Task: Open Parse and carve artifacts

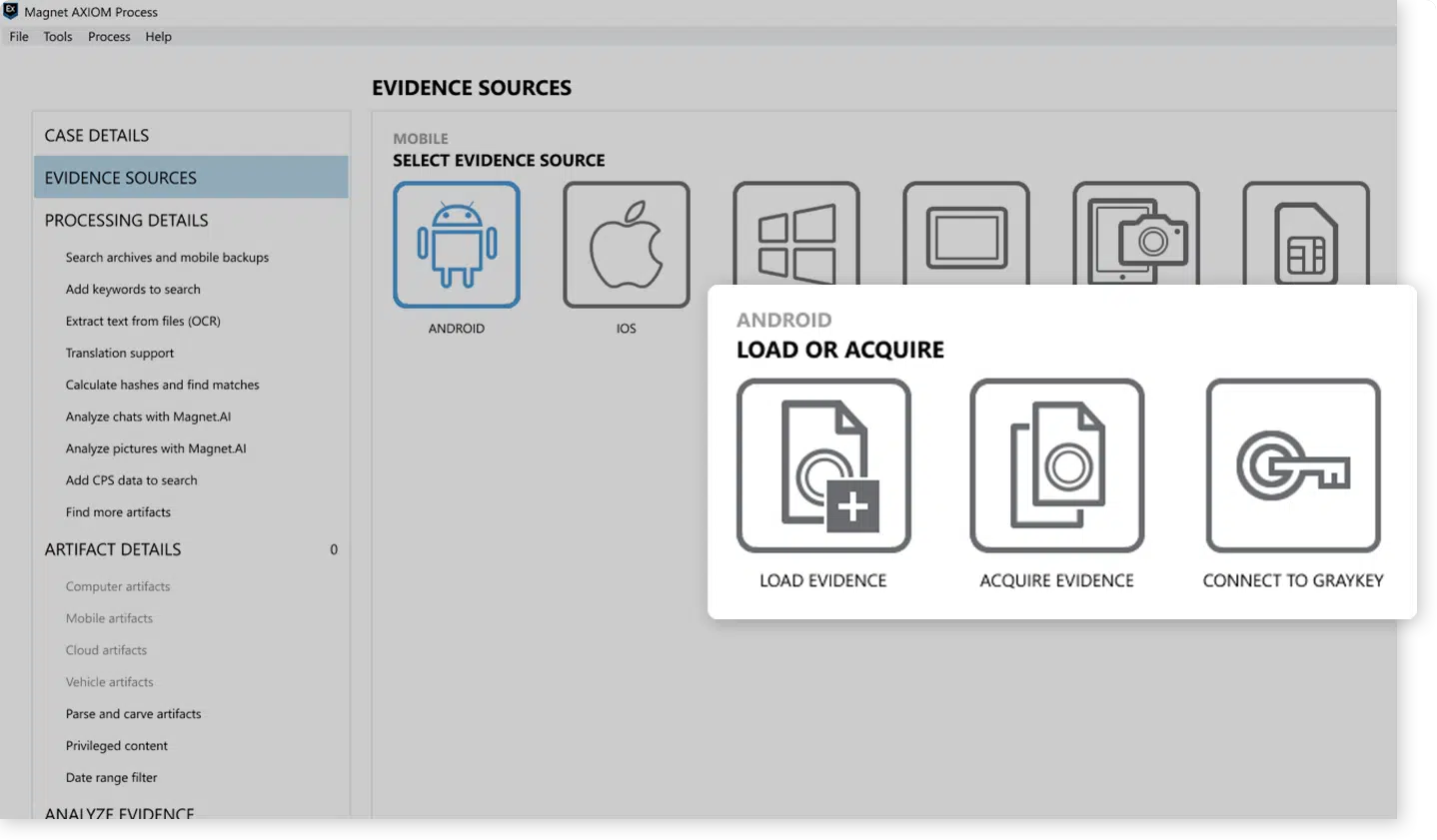Action: [x=133, y=714]
